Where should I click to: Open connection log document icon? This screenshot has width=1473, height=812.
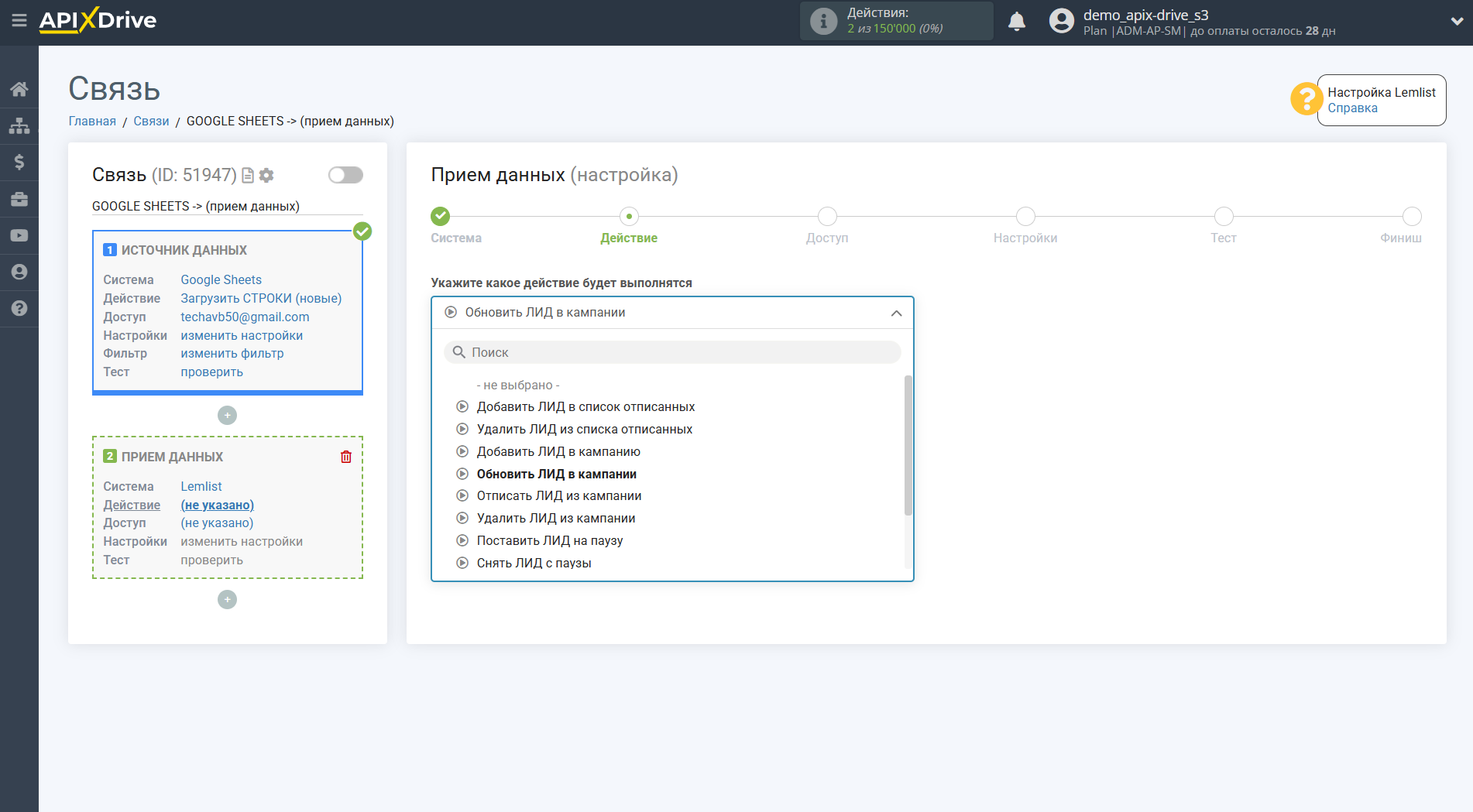coord(248,176)
